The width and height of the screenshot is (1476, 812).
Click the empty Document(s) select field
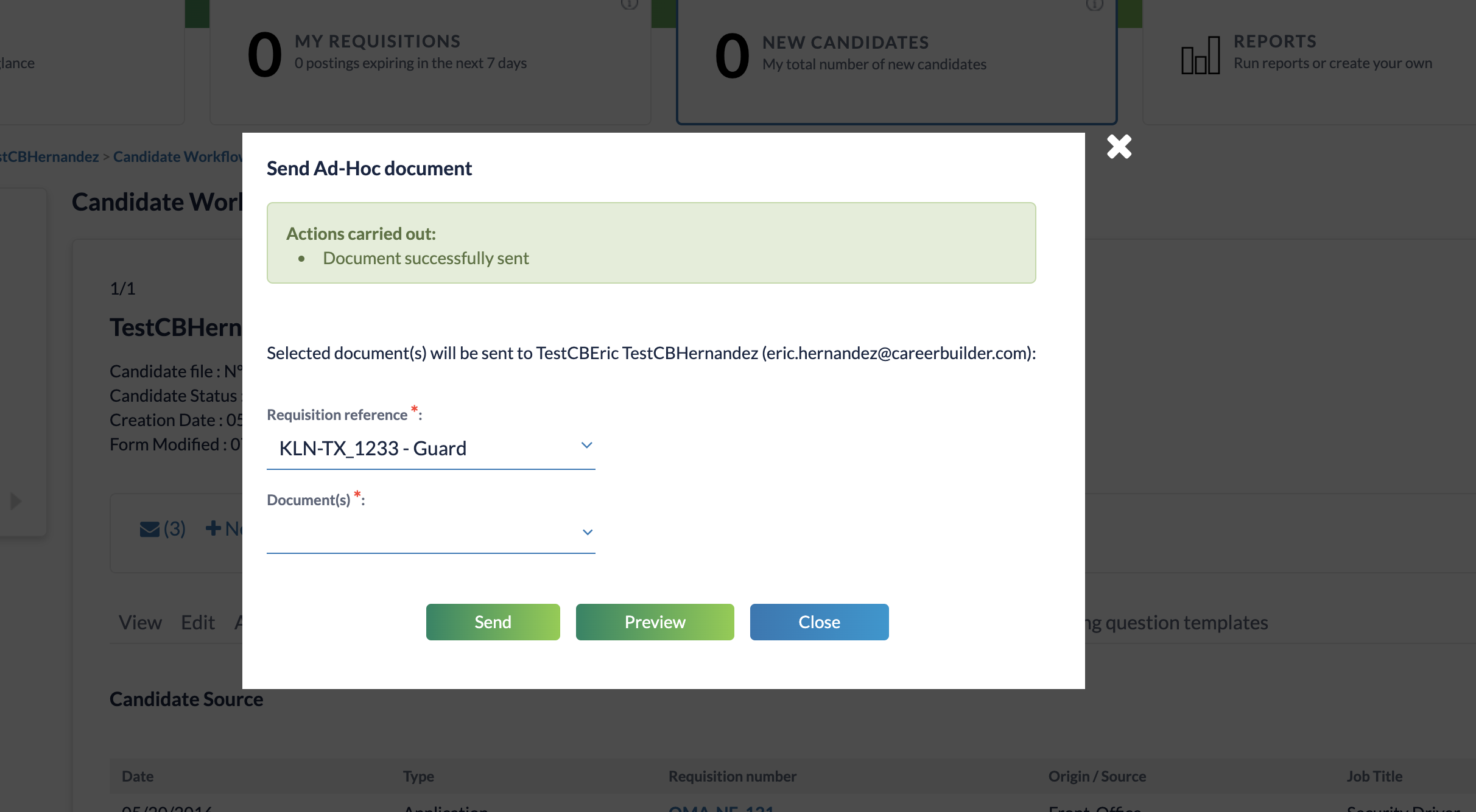[x=420, y=533]
